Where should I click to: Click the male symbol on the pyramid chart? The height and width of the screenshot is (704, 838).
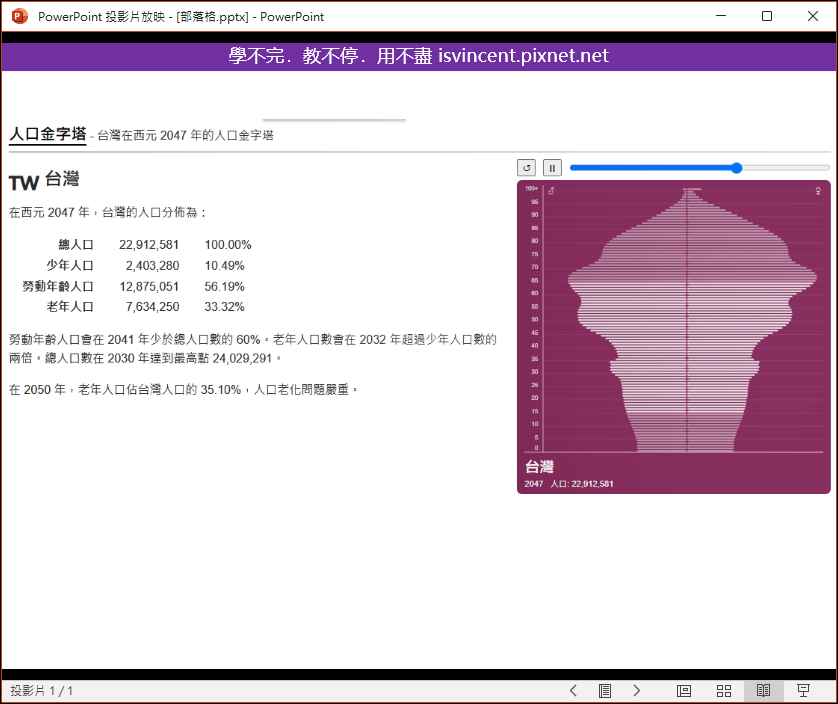(x=551, y=190)
